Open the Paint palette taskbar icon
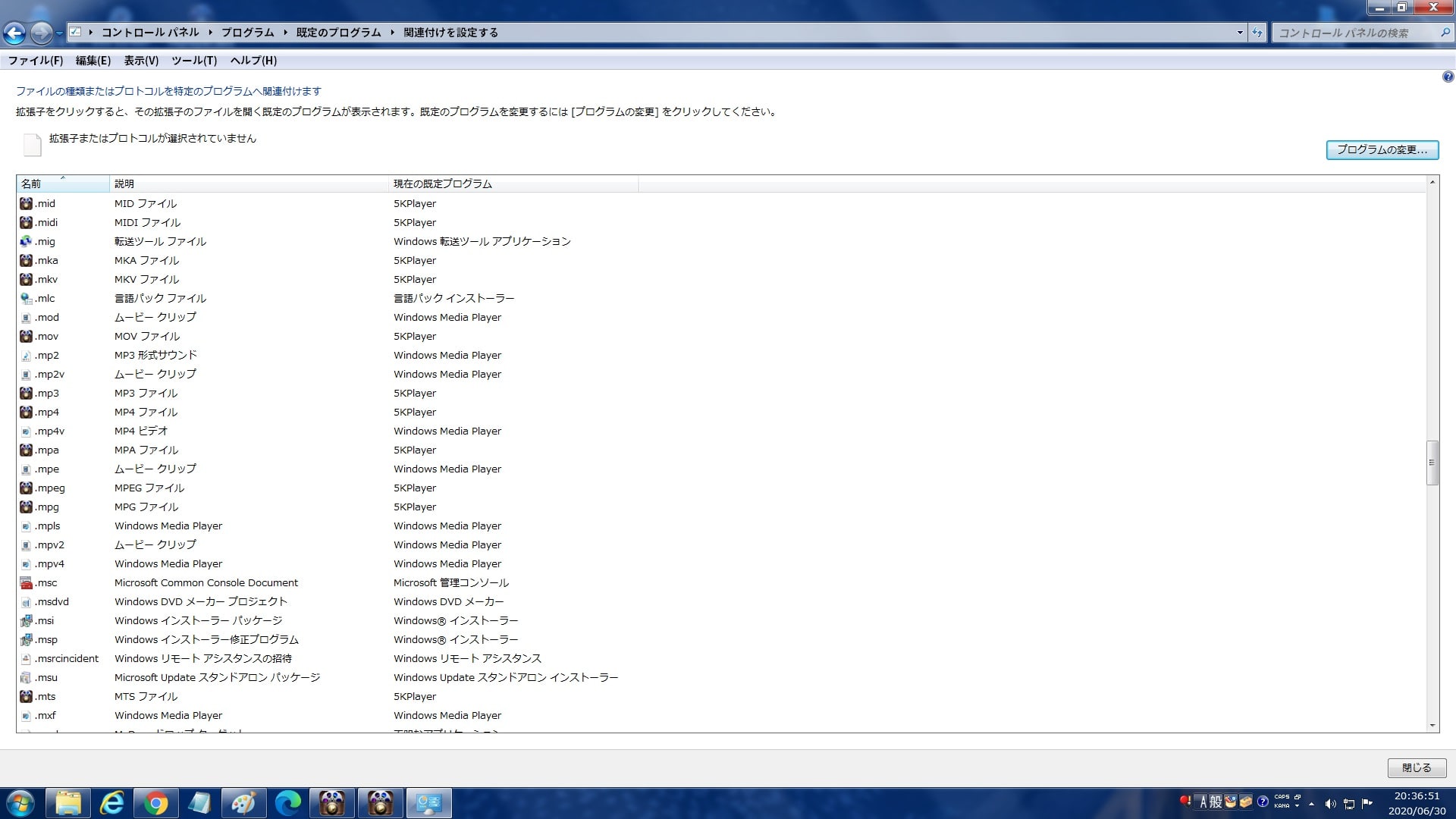1456x819 pixels. click(244, 803)
